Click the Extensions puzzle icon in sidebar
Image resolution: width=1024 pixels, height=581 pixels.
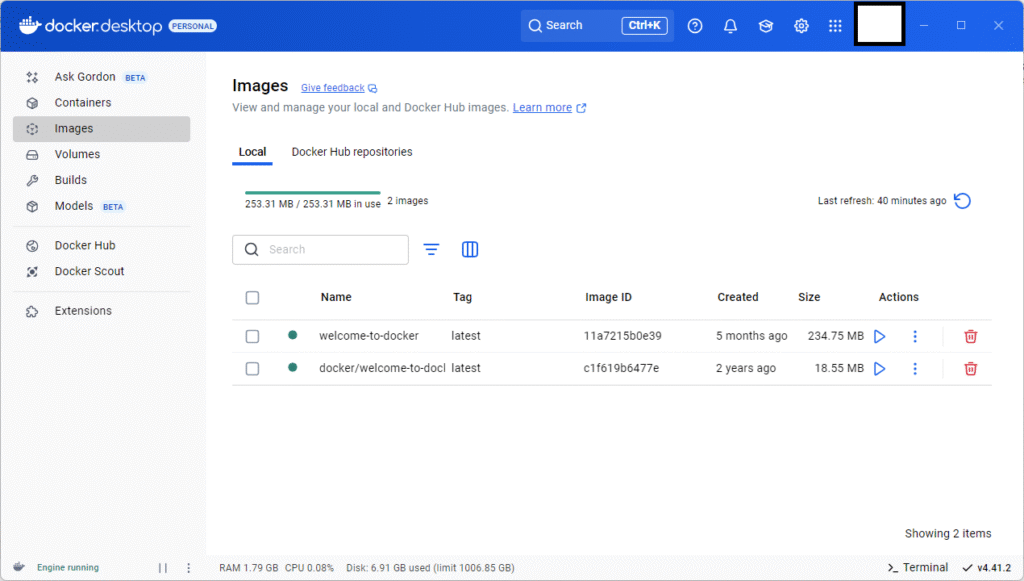(32, 311)
